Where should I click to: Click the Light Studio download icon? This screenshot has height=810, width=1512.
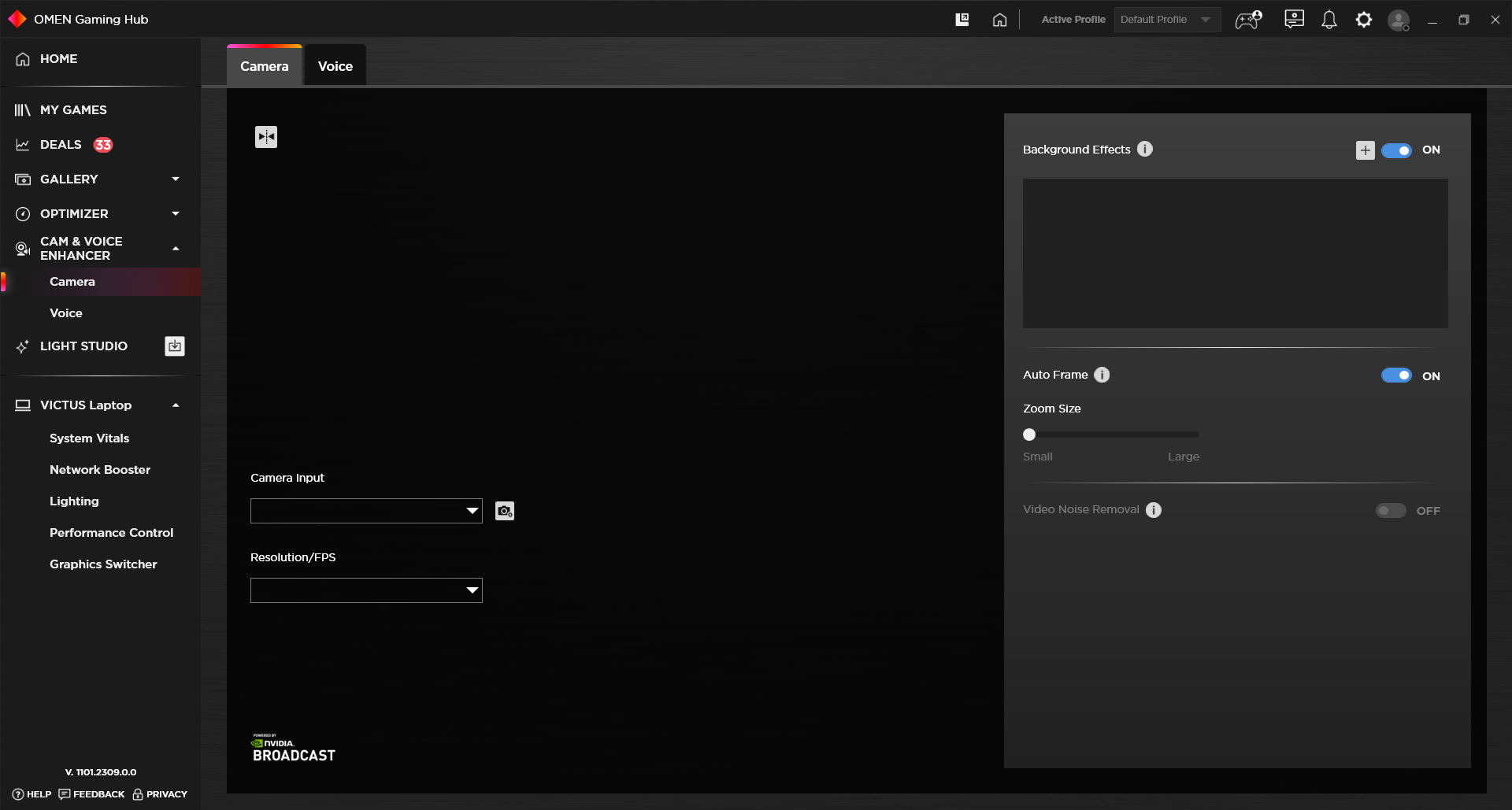click(175, 346)
